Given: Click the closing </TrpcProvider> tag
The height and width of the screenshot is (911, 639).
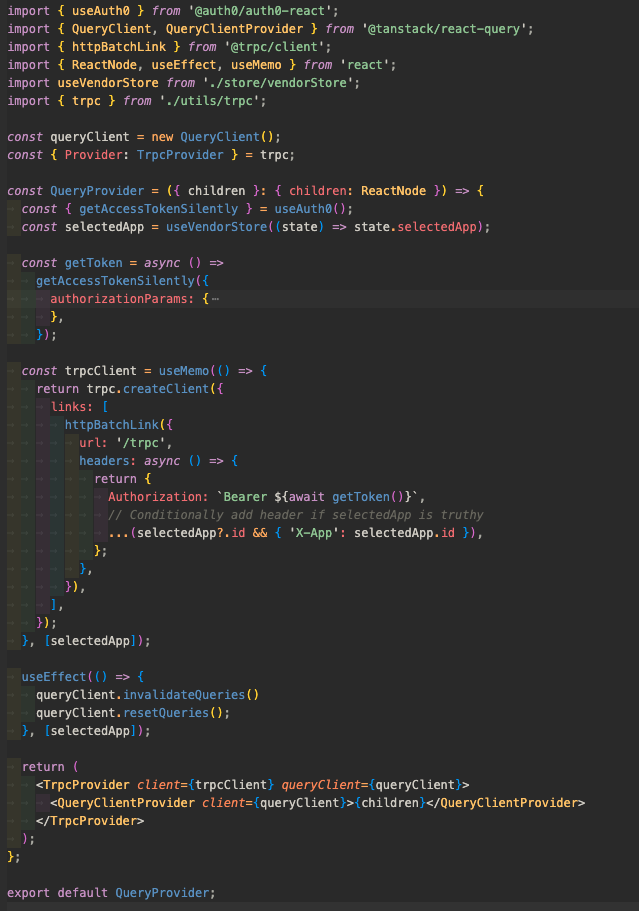Looking at the screenshot, I should click(x=90, y=822).
